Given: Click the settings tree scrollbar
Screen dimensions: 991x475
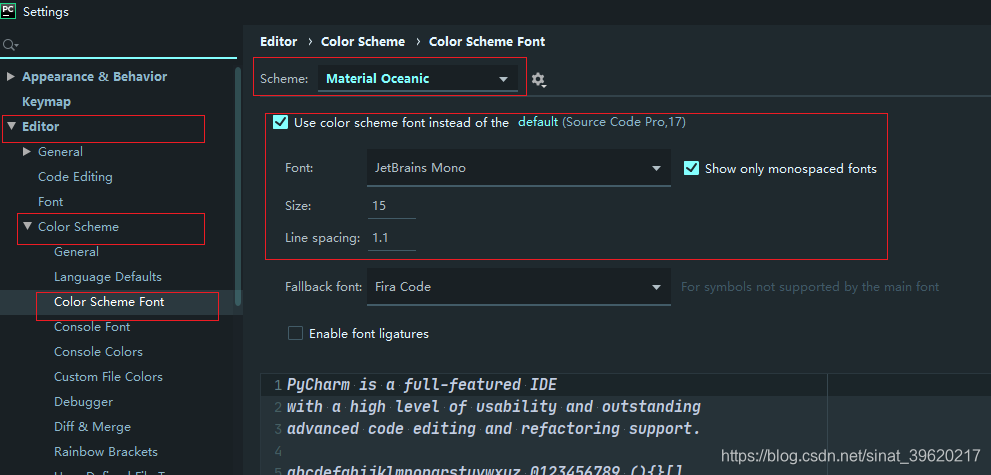Looking at the screenshot, I should pos(238,186).
